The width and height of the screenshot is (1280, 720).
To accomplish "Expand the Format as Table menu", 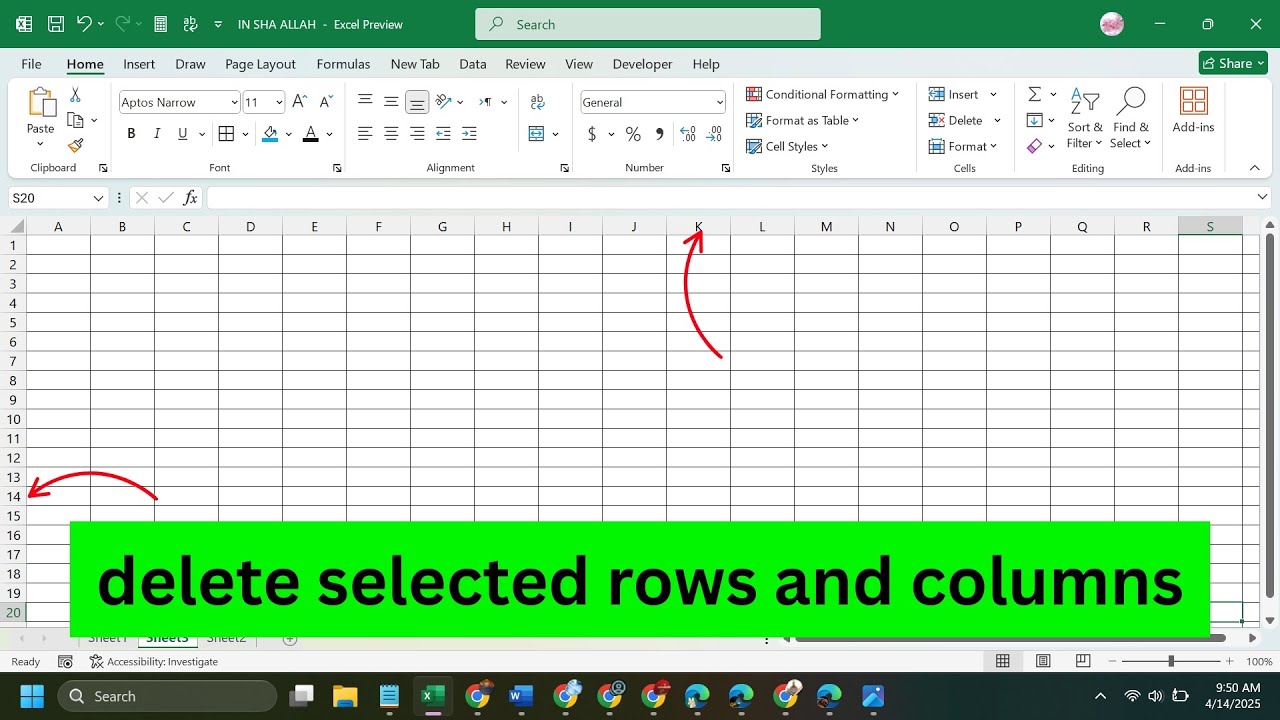I will click(x=803, y=120).
